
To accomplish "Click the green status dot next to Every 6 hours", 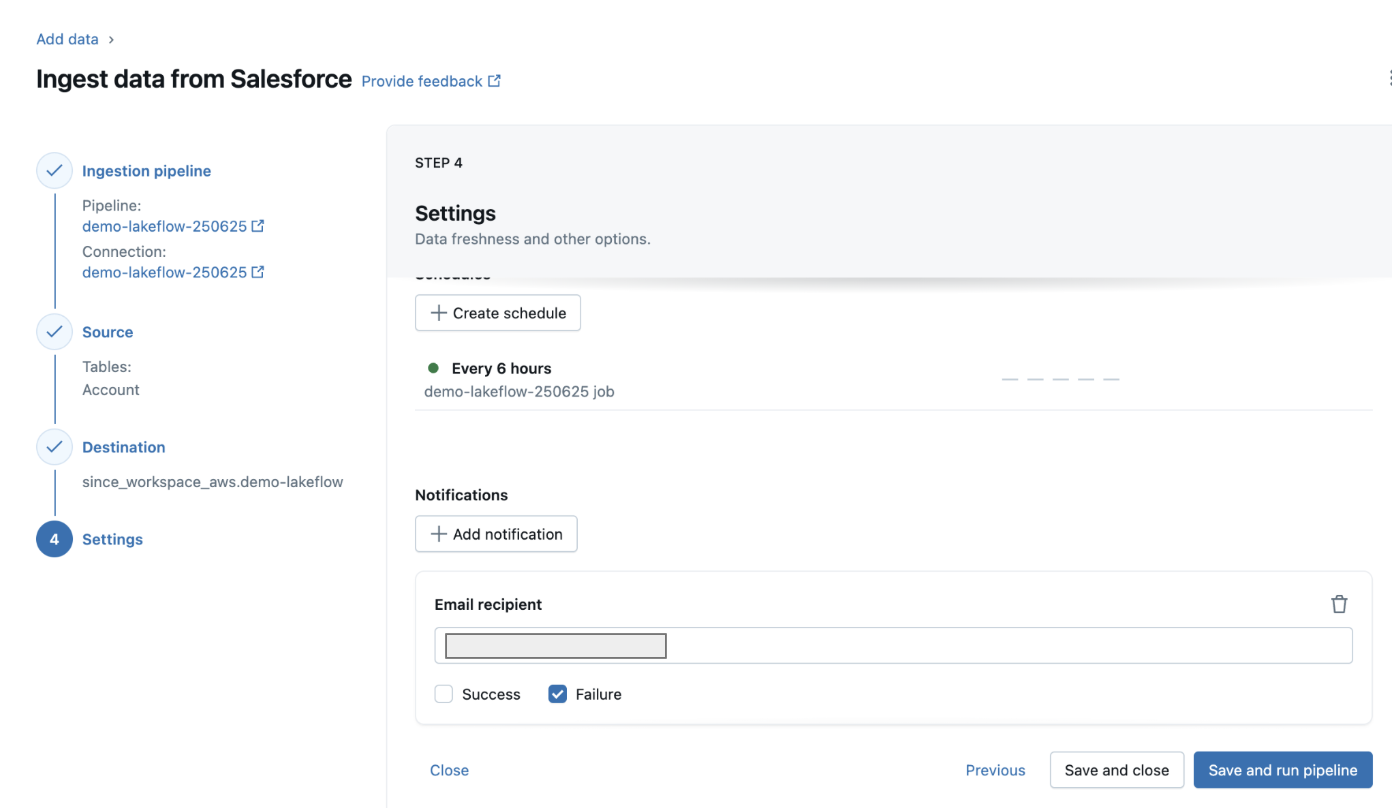I will 432,368.
